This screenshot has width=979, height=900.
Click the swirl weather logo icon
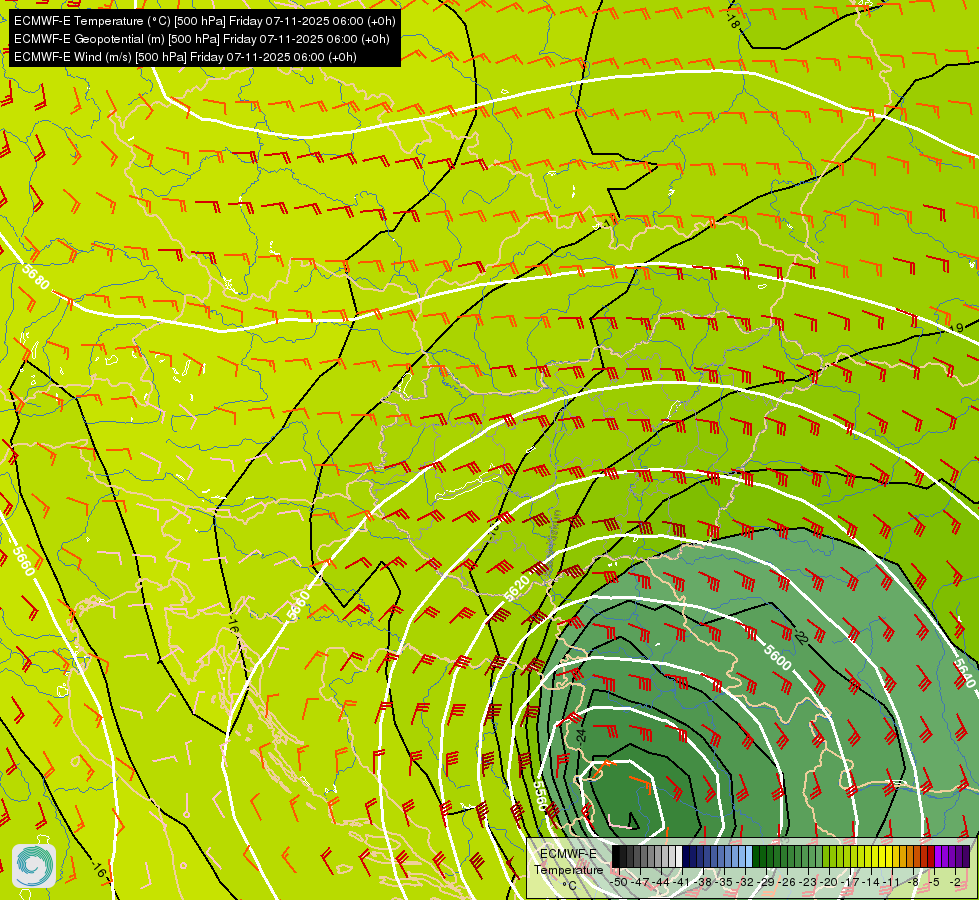(x=34, y=866)
